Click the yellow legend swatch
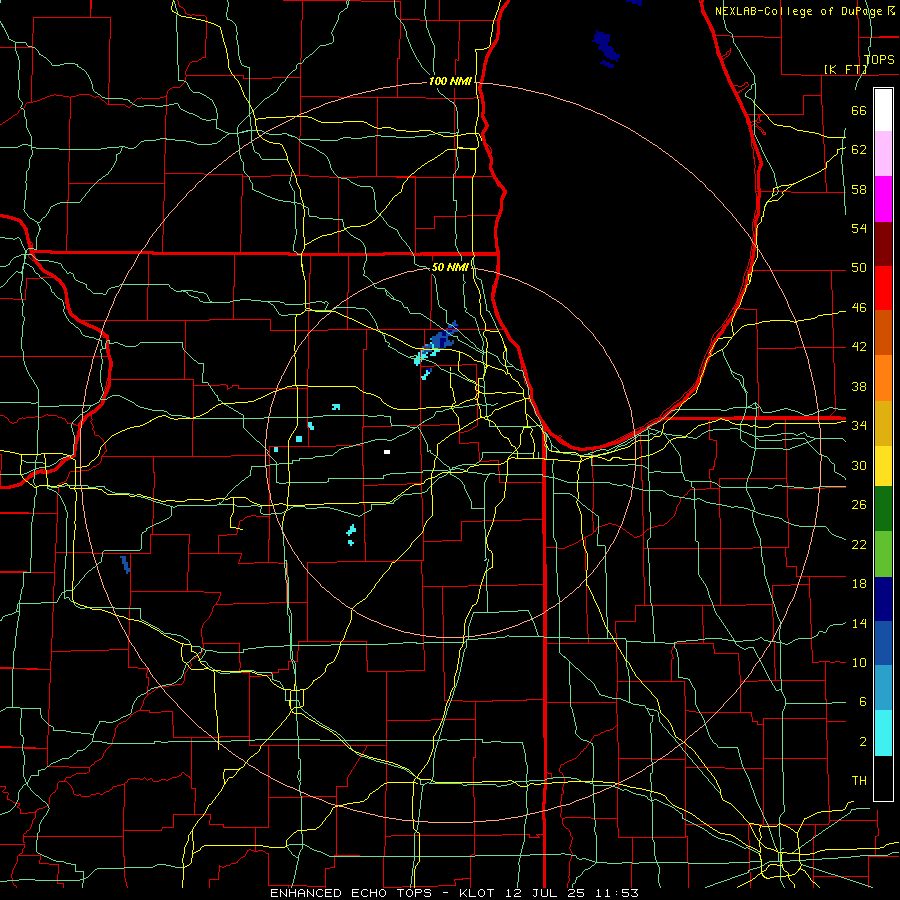Viewport: 900px width, 900px height. click(883, 466)
